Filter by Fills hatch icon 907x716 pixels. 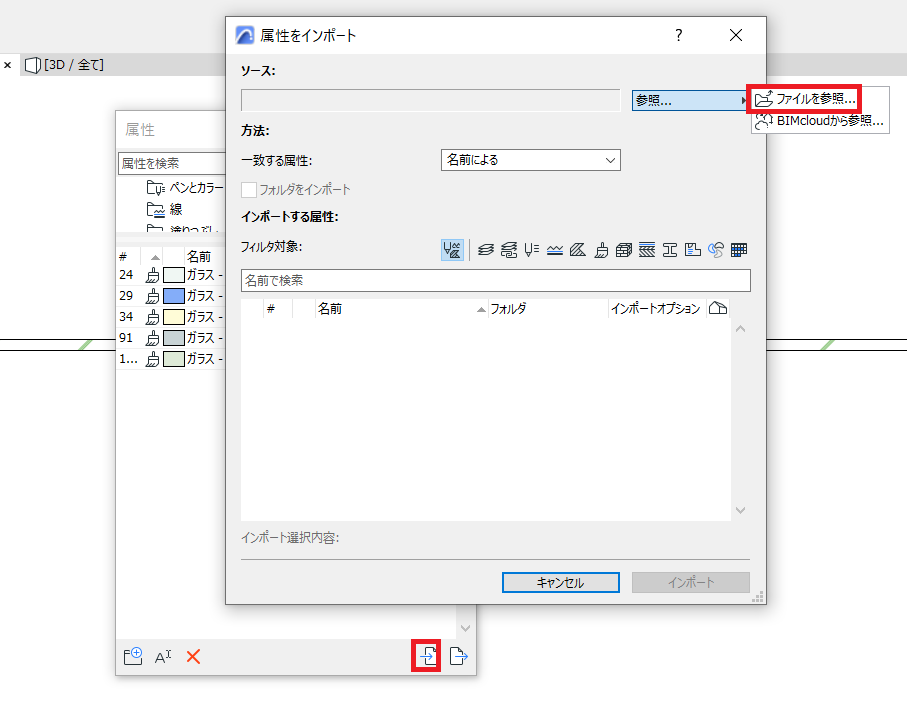click(x=578, y=250)
